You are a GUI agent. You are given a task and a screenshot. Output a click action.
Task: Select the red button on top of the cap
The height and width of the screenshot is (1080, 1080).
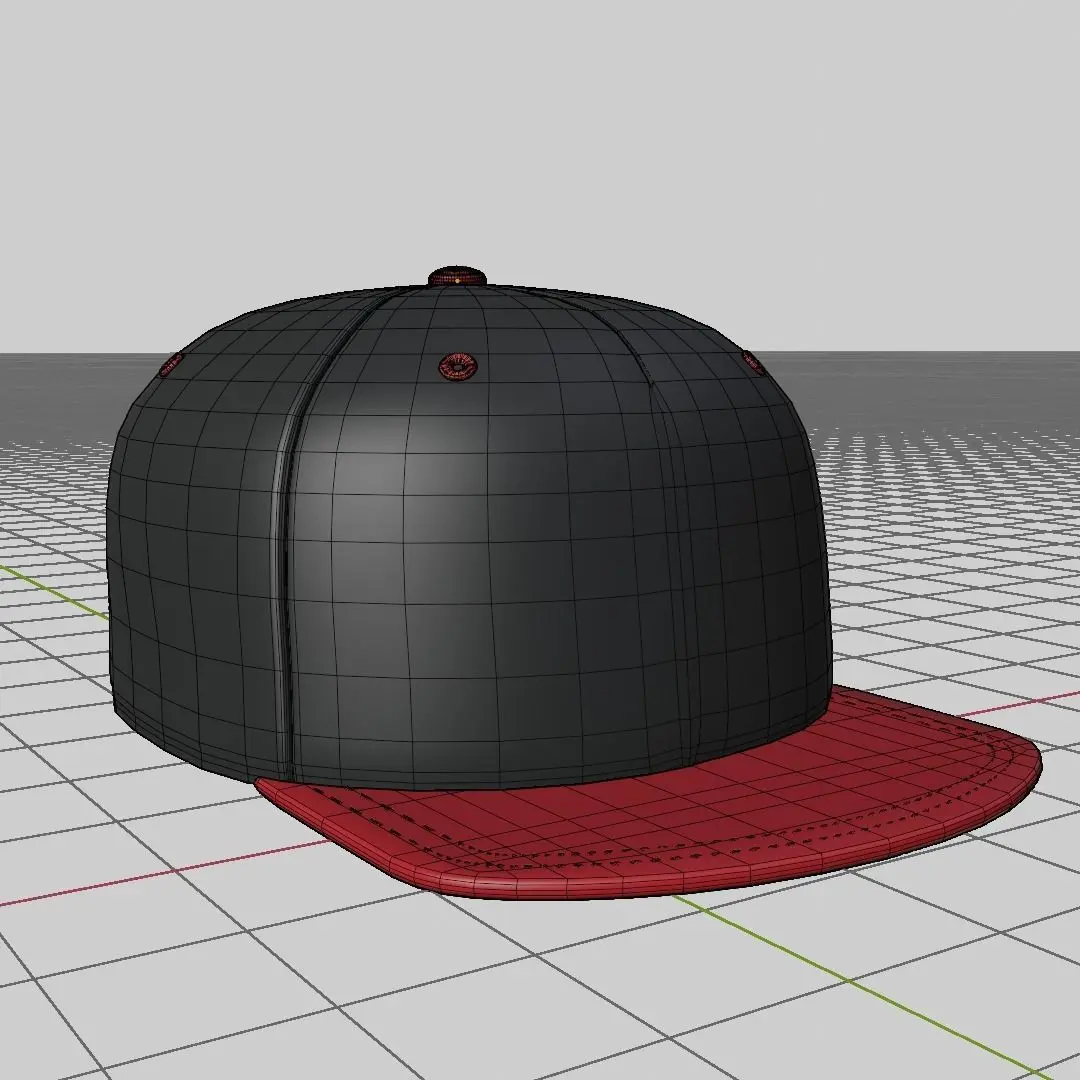[457, 277]
